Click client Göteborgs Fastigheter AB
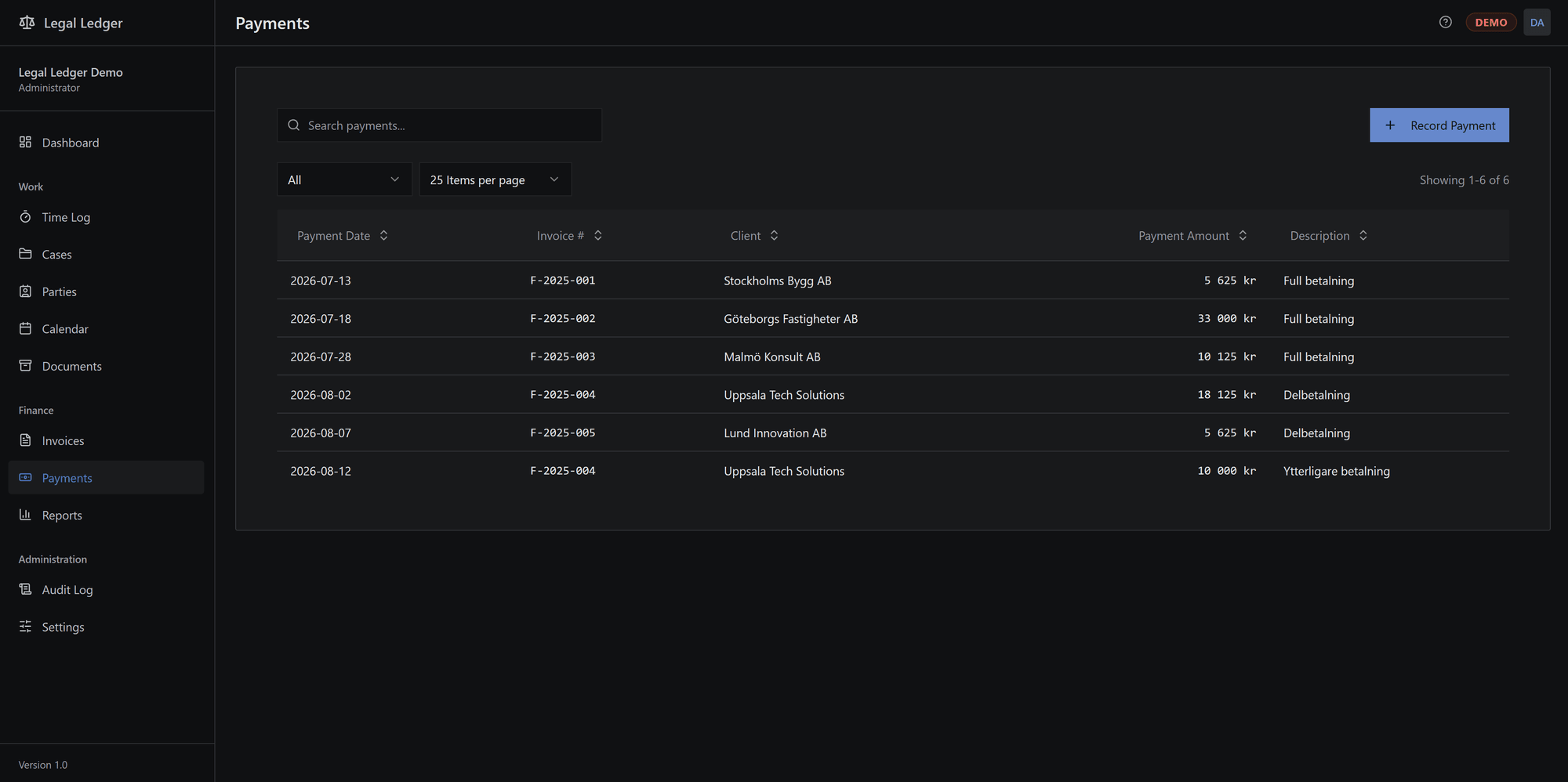 click(x=790, y=319)
